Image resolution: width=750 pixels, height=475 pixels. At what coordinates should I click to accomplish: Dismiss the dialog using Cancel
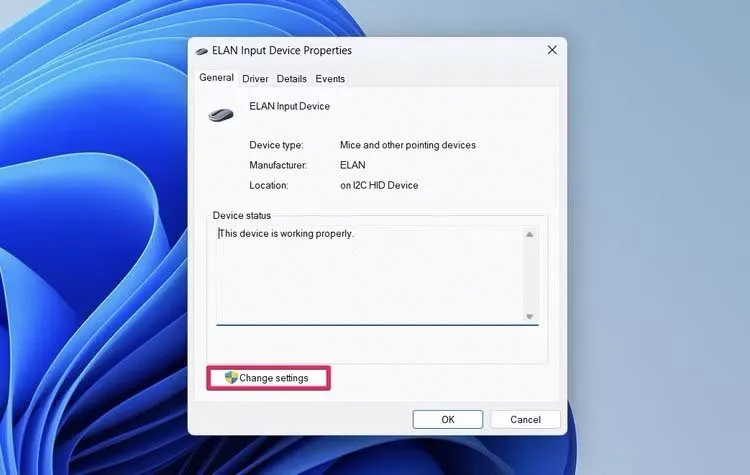click(x=525, y=420)
